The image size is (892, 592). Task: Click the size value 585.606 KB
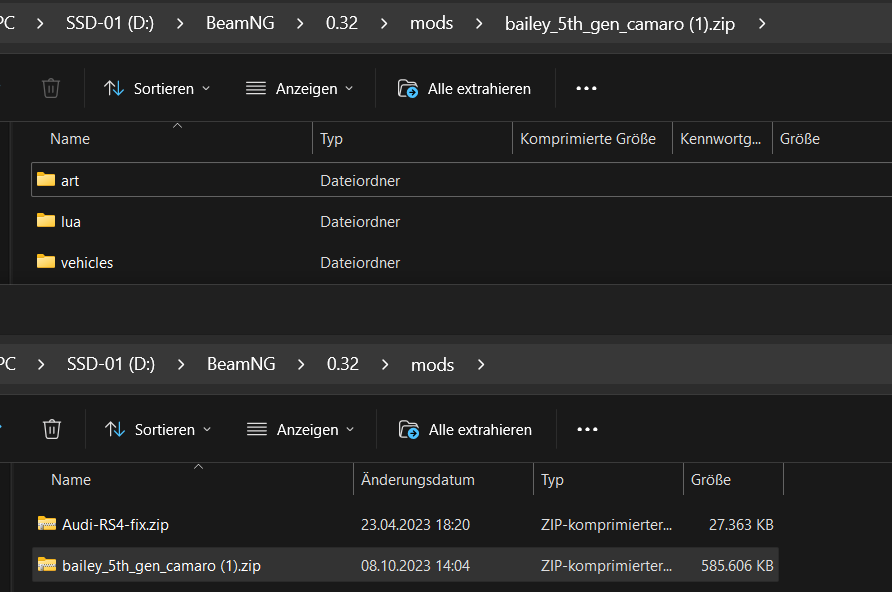click(x=737, y=565)
